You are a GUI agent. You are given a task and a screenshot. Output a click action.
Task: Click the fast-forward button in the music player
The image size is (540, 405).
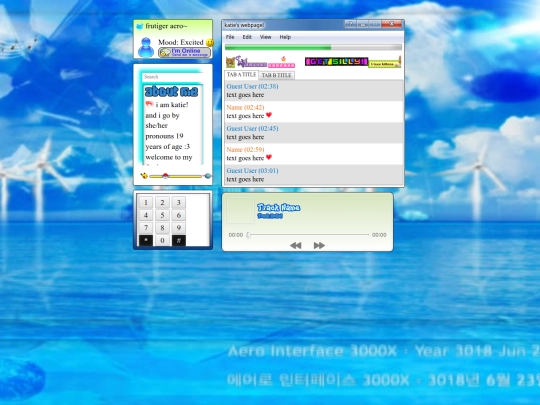[x=319, y=245]
